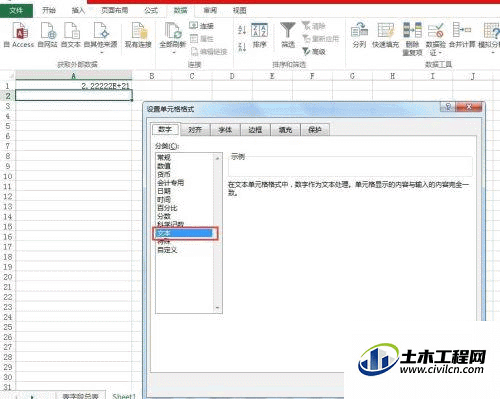
Task: Switch to the 页面布局 ribbon tab
Action: [114, 11]
